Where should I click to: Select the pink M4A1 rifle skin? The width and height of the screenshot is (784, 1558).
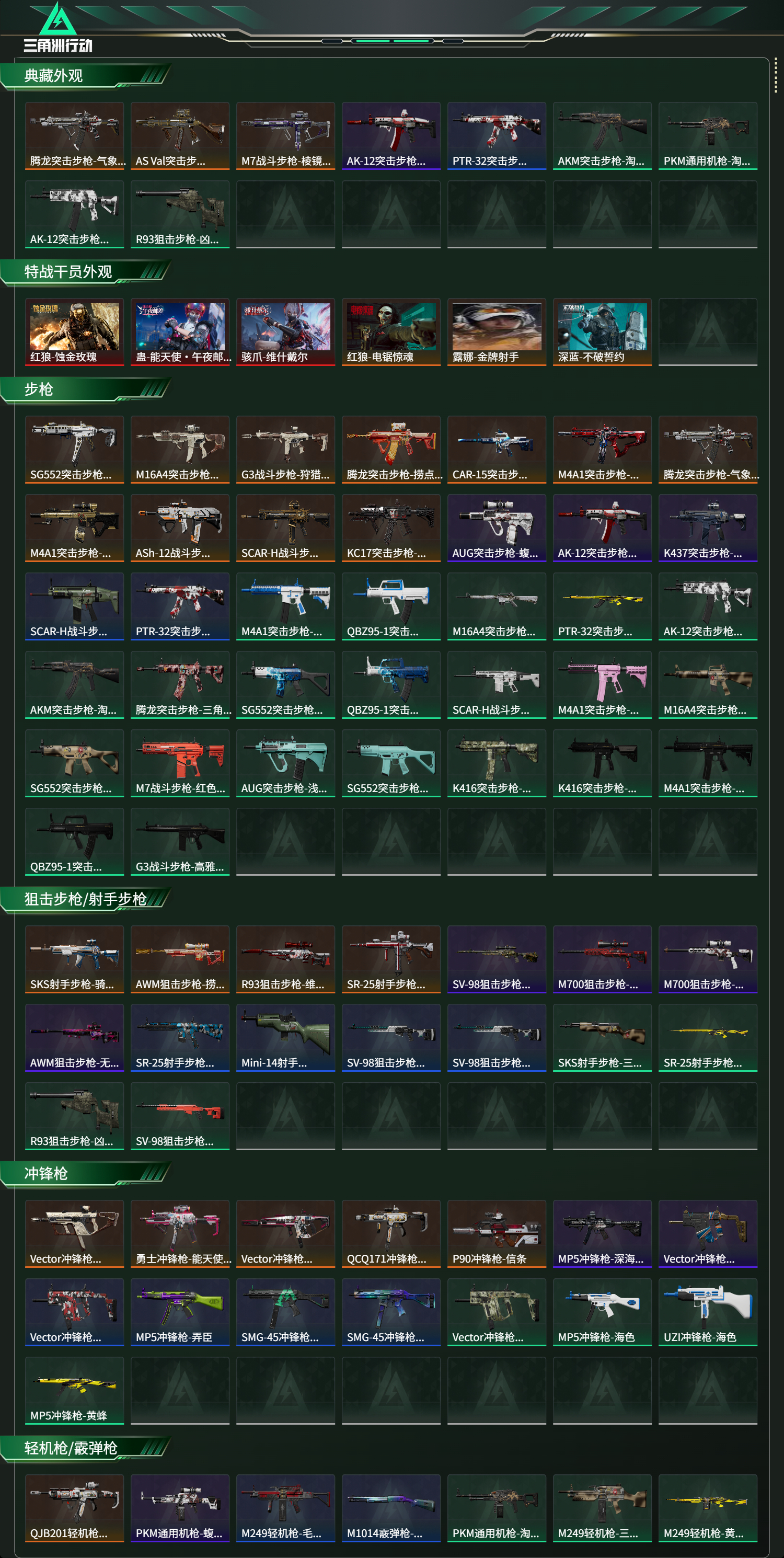click(x=602, y=684)
